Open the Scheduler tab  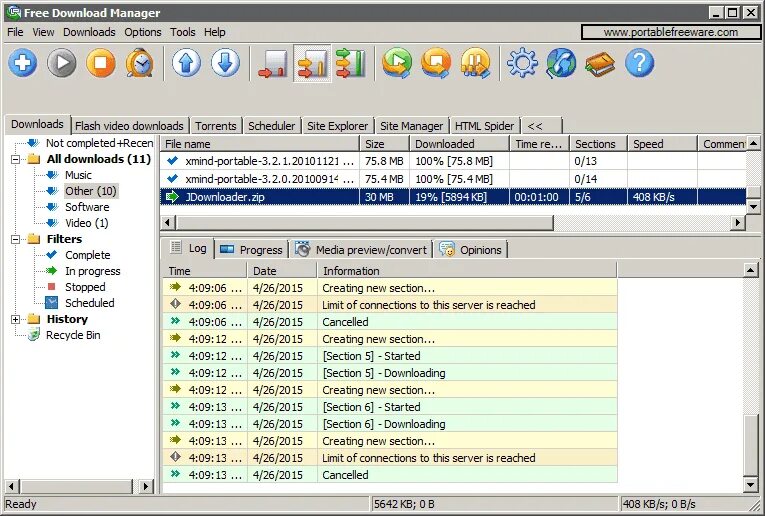pos(271,126)
